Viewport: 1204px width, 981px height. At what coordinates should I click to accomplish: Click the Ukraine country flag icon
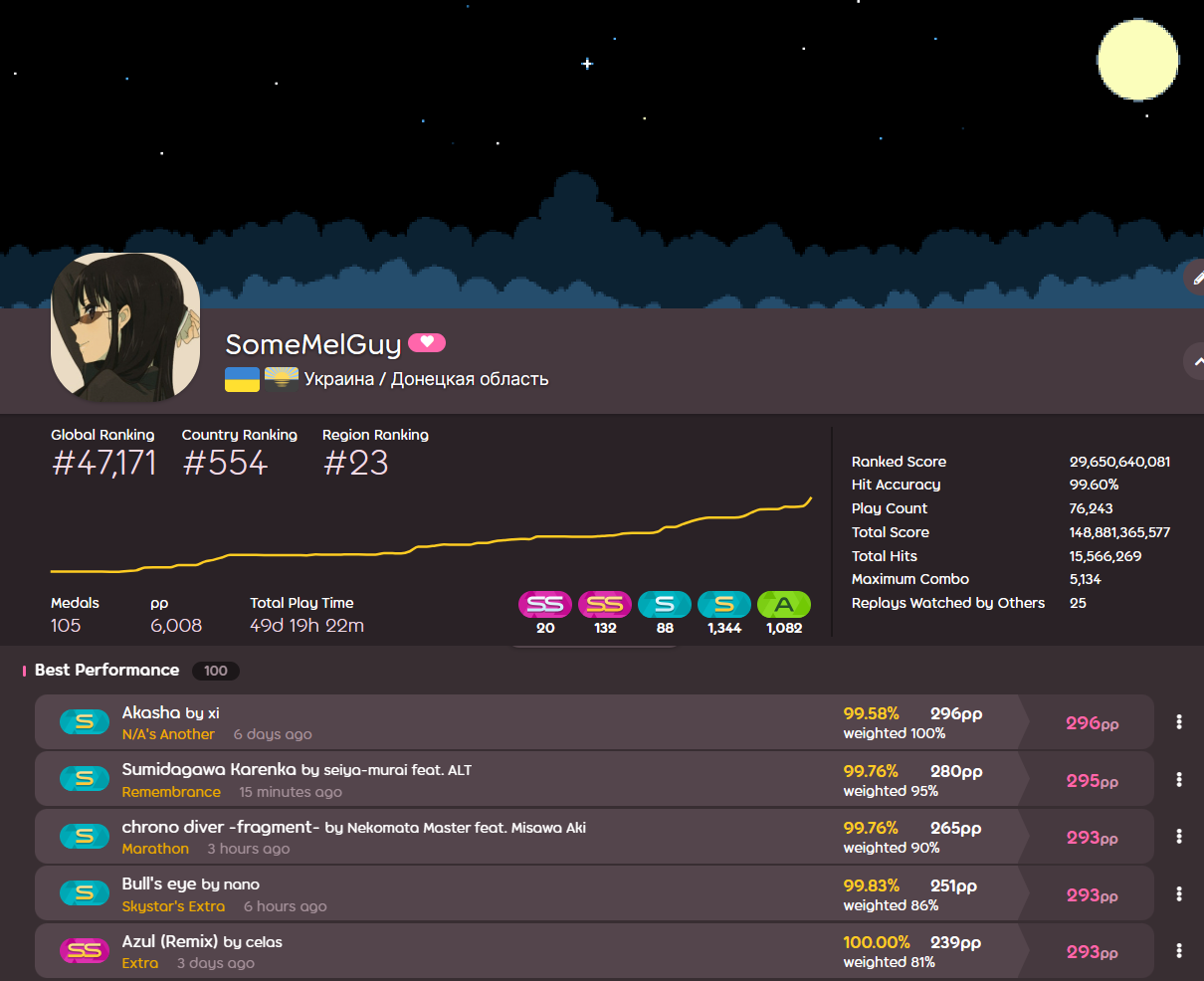[242, 379]
